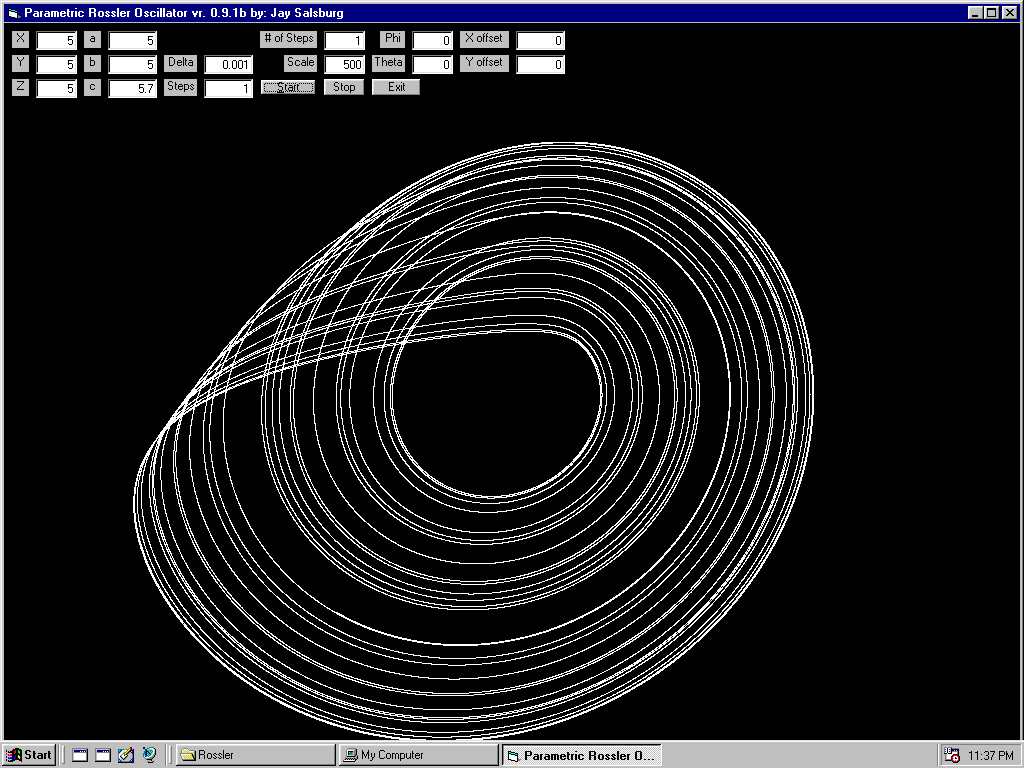Click the Exit button
Image resolution: width=1024 pixels, height=768 pixels.
396,87
